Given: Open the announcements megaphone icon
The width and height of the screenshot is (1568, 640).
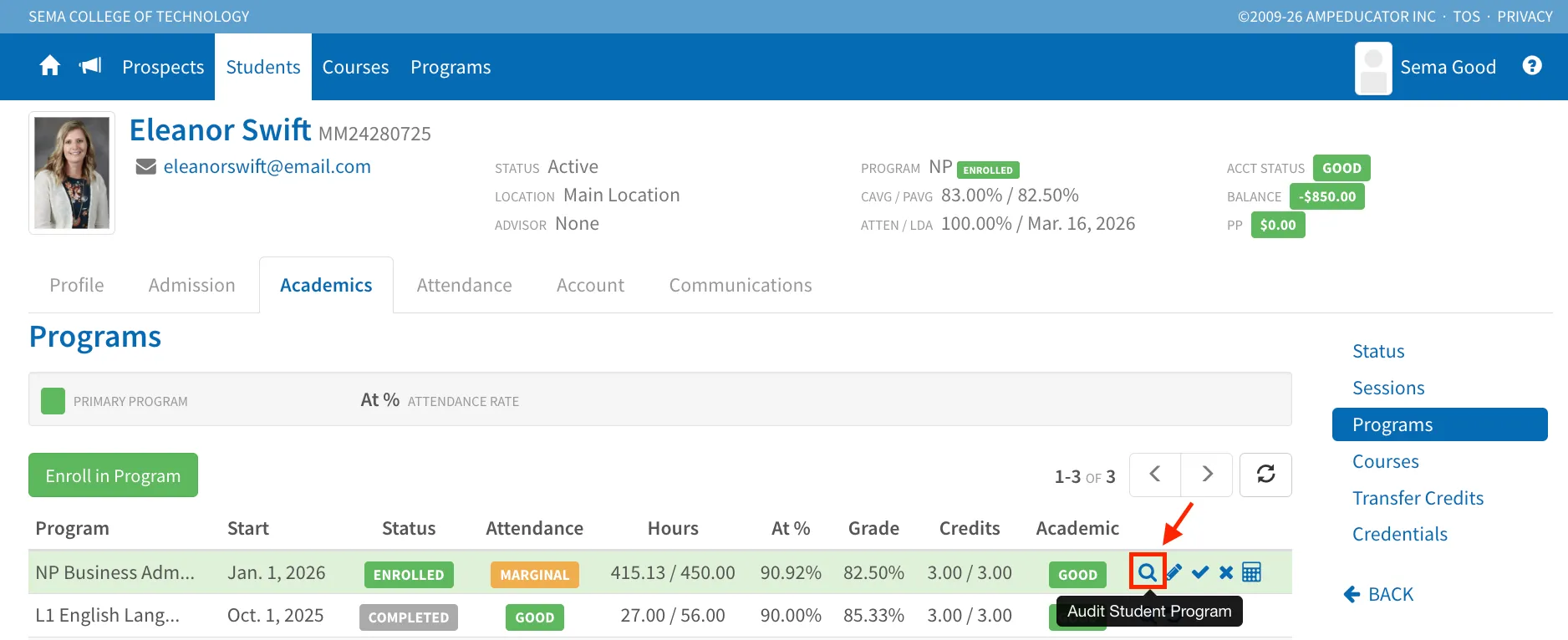Looking at the screenshot, I should [90, 66].
